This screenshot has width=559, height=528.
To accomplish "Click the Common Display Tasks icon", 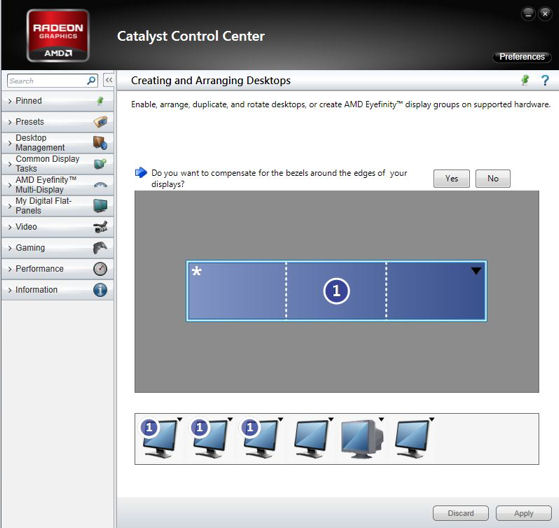I will click(100, 164).
